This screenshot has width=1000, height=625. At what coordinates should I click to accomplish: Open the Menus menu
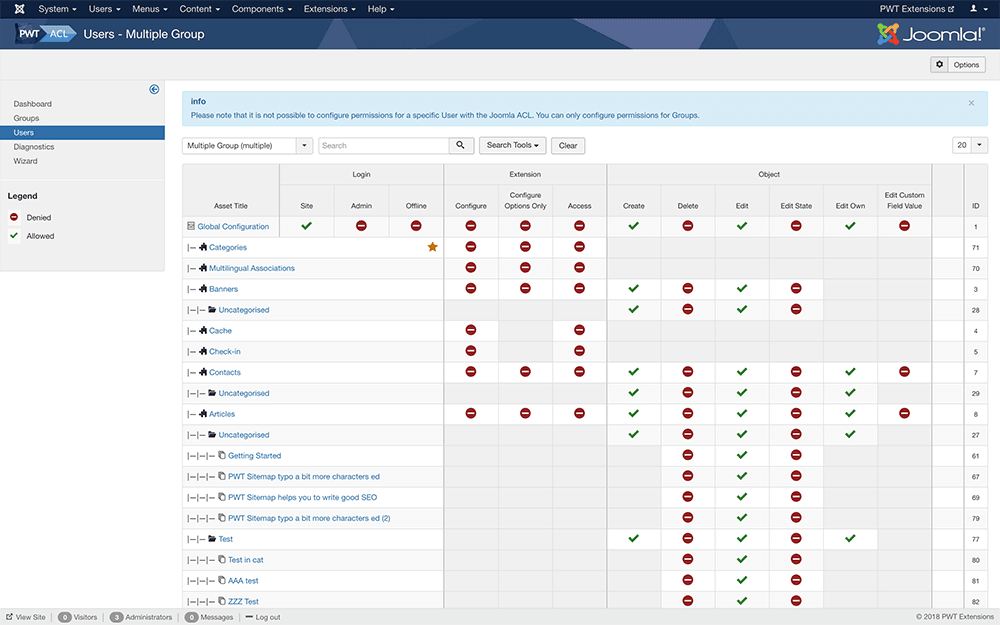[150, 9]
